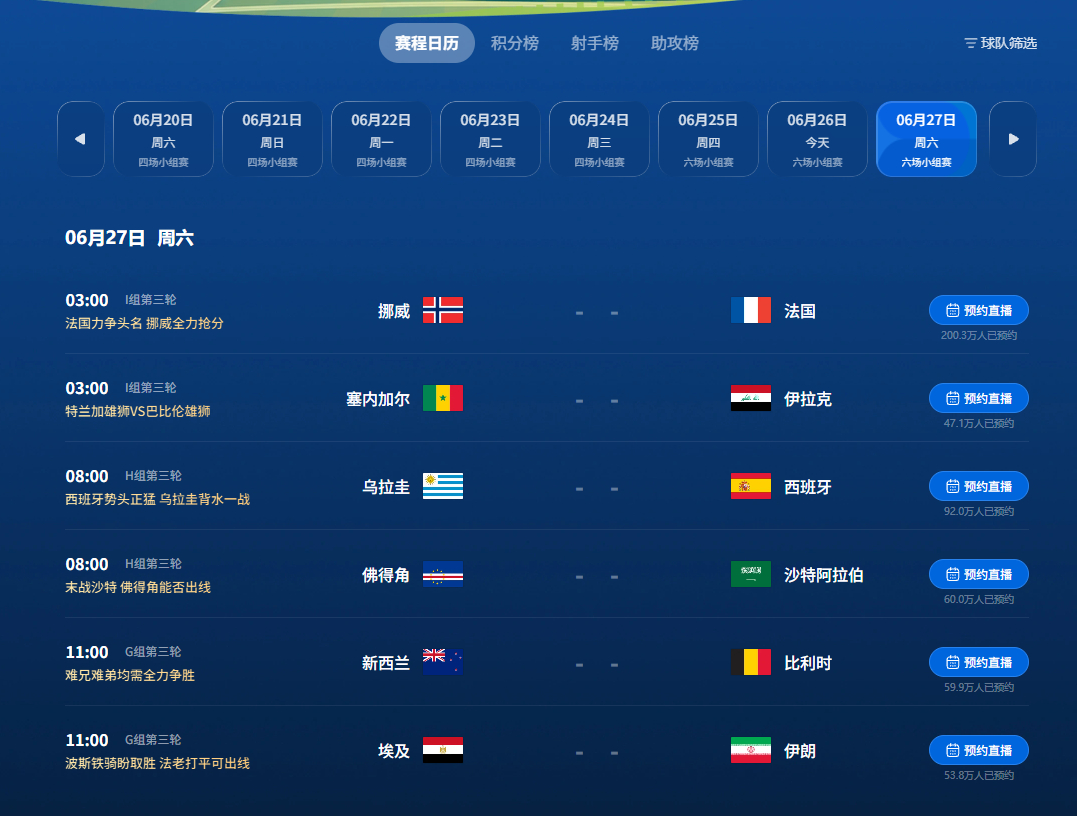The width and height of the screenshot is (1077, 816).
Task: Click the Egypt flag icon
Action: pyautogui.click(x=442, y=750)
